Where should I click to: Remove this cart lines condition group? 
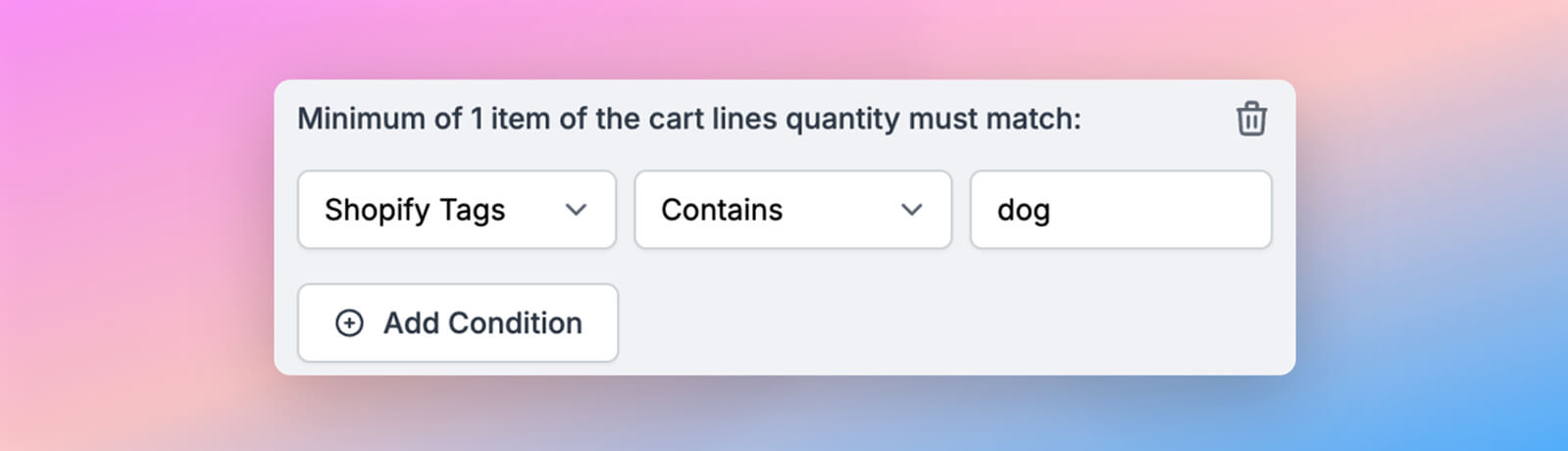[1250, 119]
